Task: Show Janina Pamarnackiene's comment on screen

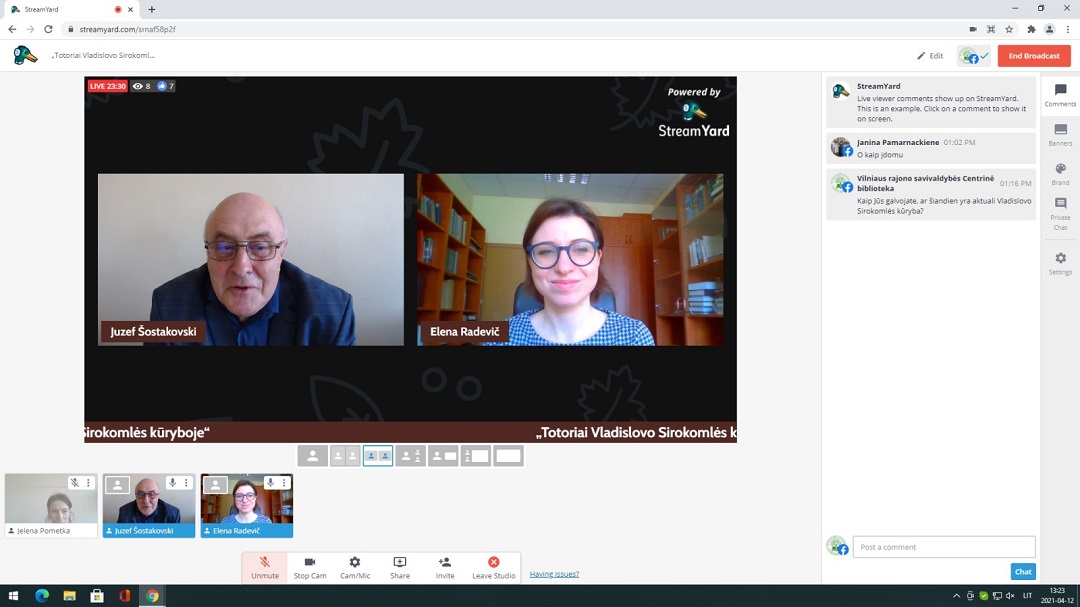Action: [930, 148]
